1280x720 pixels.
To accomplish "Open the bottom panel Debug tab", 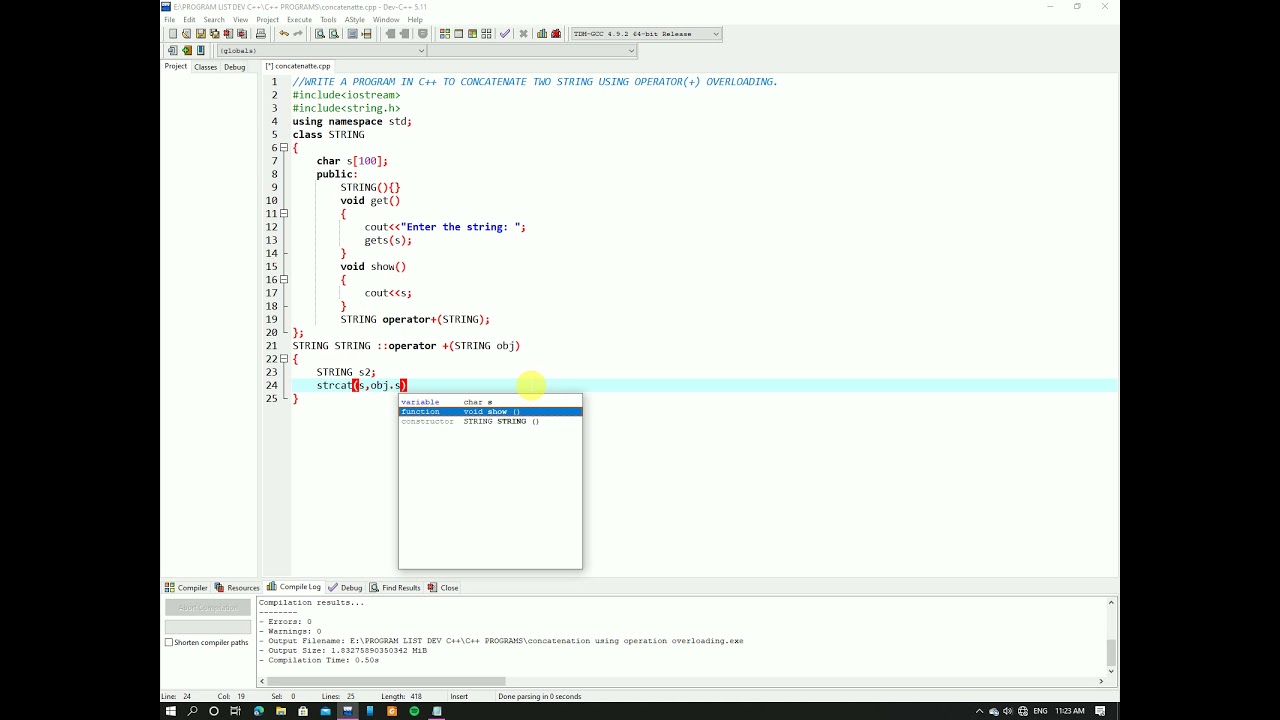I will (x=345, y=587).
